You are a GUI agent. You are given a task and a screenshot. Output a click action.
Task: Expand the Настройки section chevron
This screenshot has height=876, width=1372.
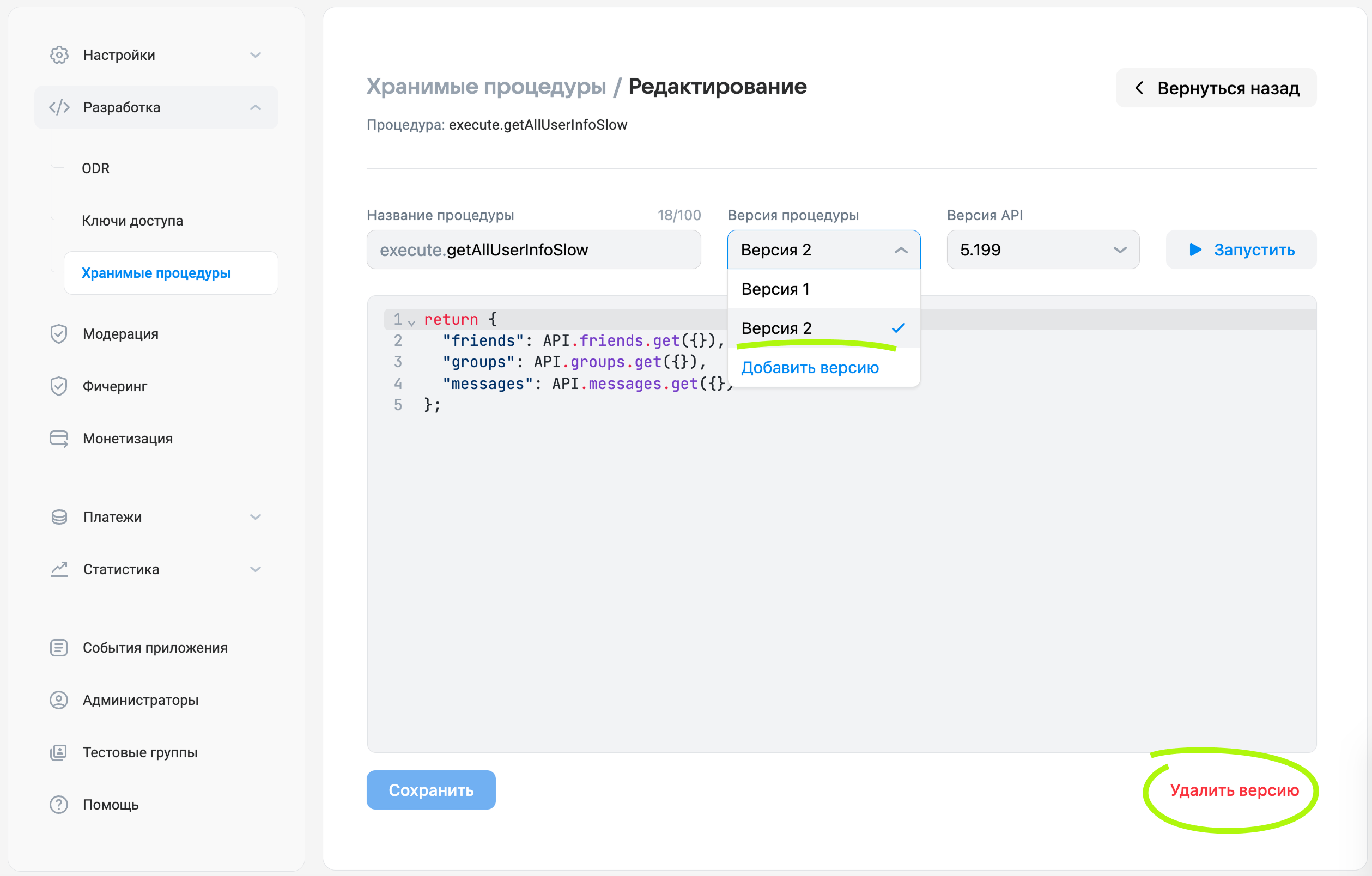pyautogui.click(x=255, y=55)
